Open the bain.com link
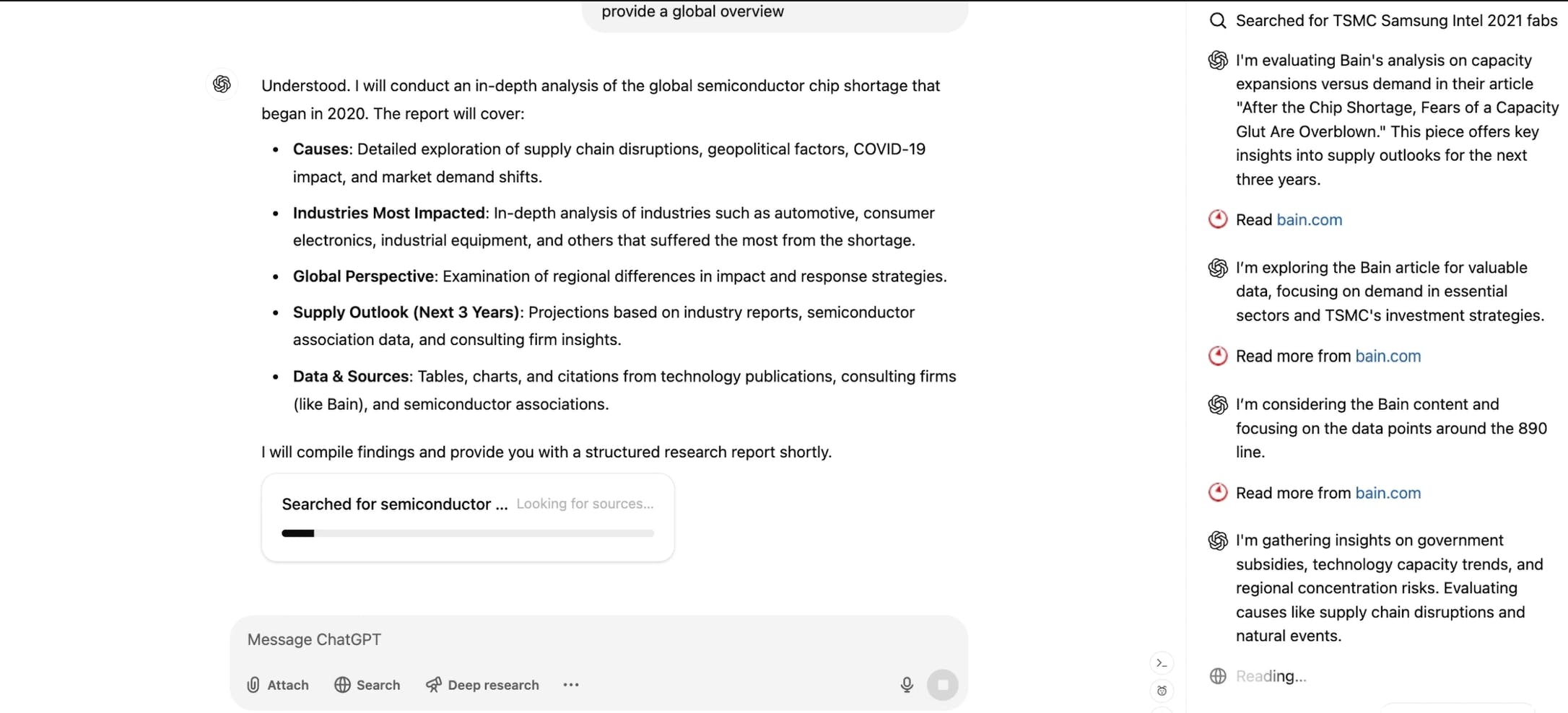 (1310, 219)
